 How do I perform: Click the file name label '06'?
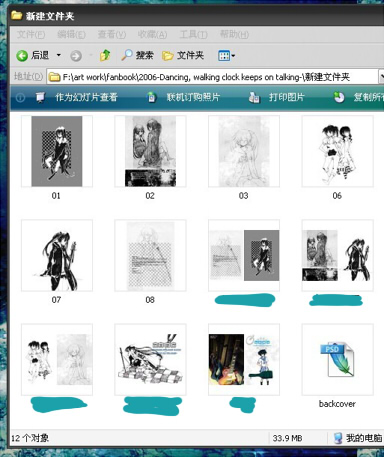click(337, 196)
